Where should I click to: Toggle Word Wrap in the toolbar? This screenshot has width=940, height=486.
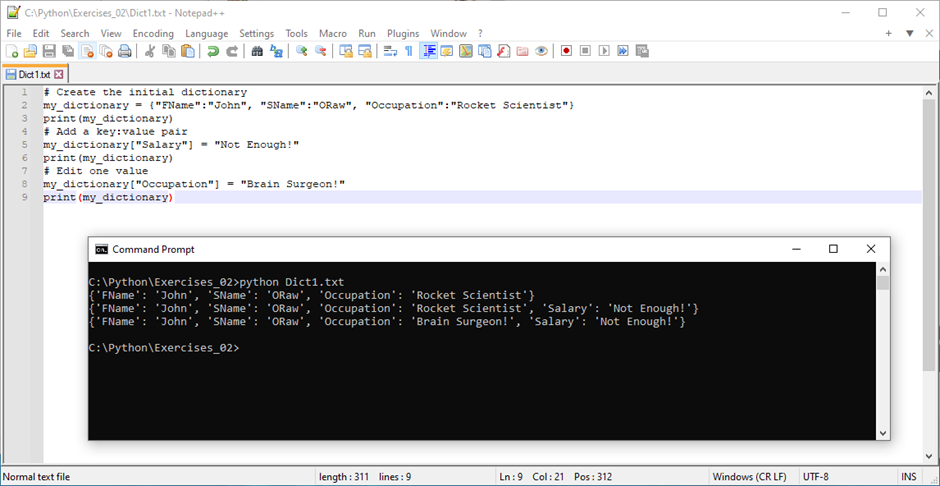click(390, 51)
